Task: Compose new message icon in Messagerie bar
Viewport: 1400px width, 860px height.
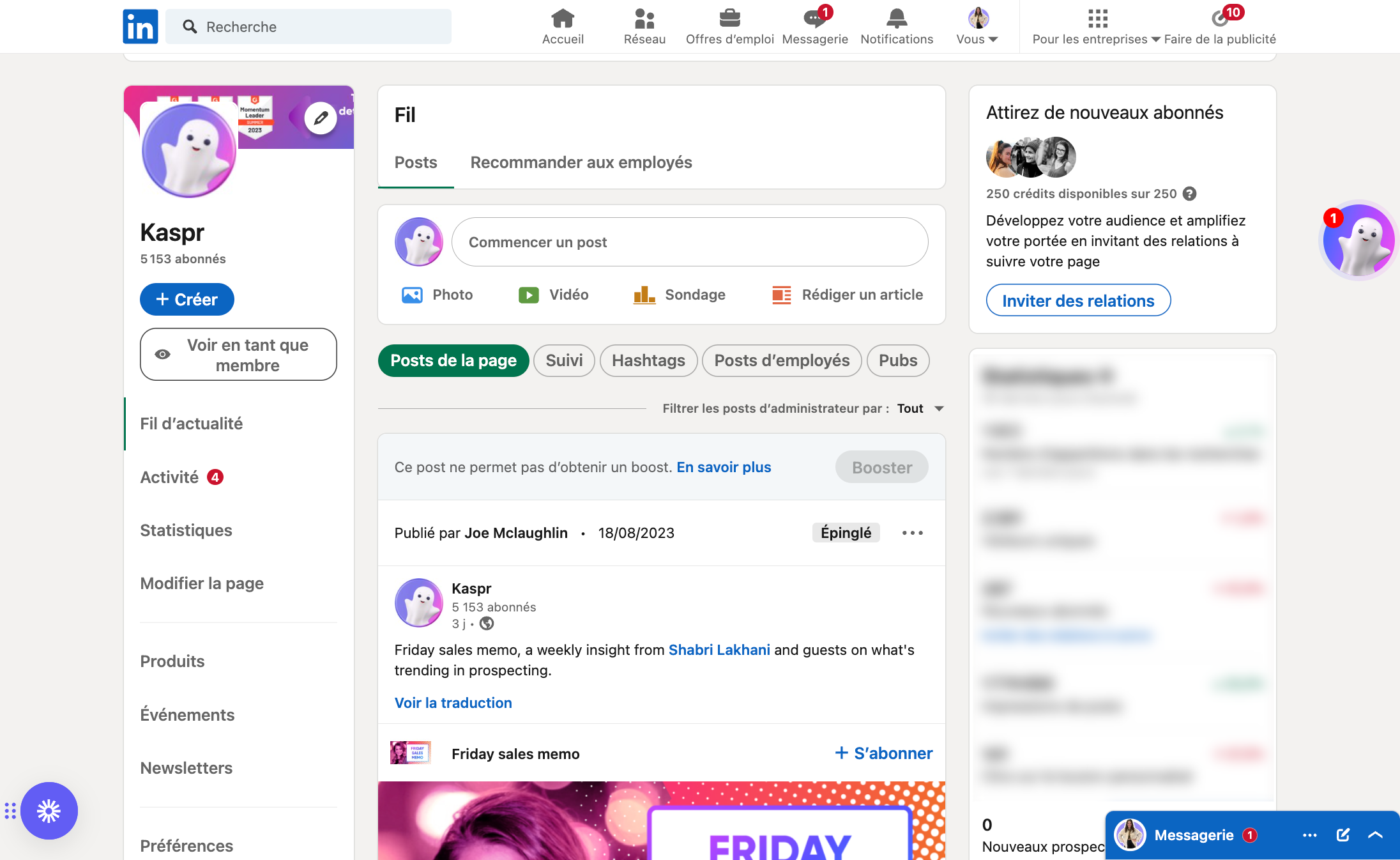Action: tap(1343, 835)
